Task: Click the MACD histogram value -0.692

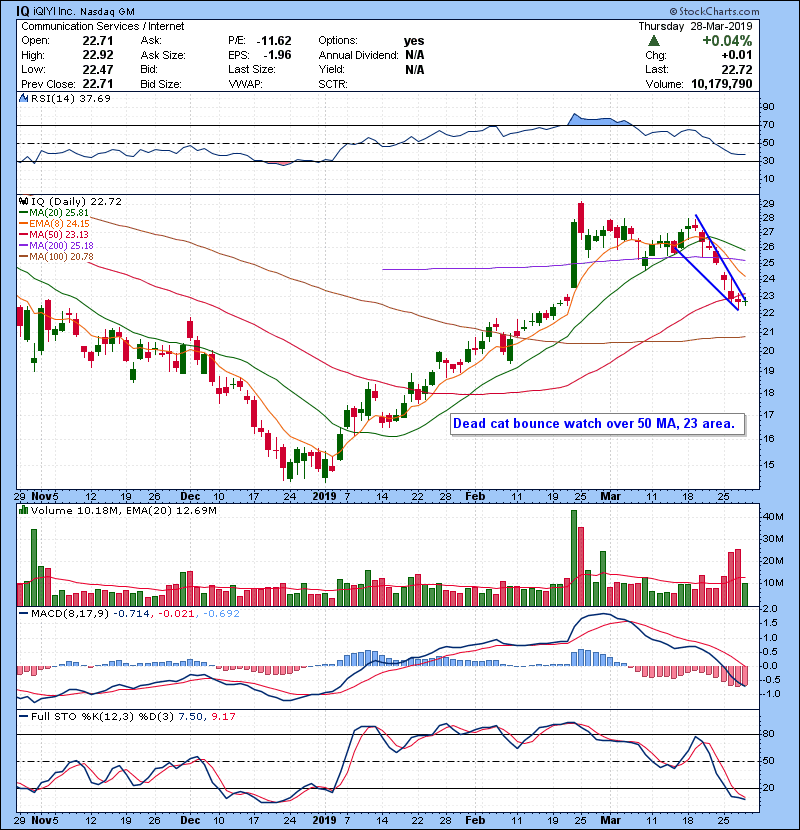Action: (x=221, y=614)
